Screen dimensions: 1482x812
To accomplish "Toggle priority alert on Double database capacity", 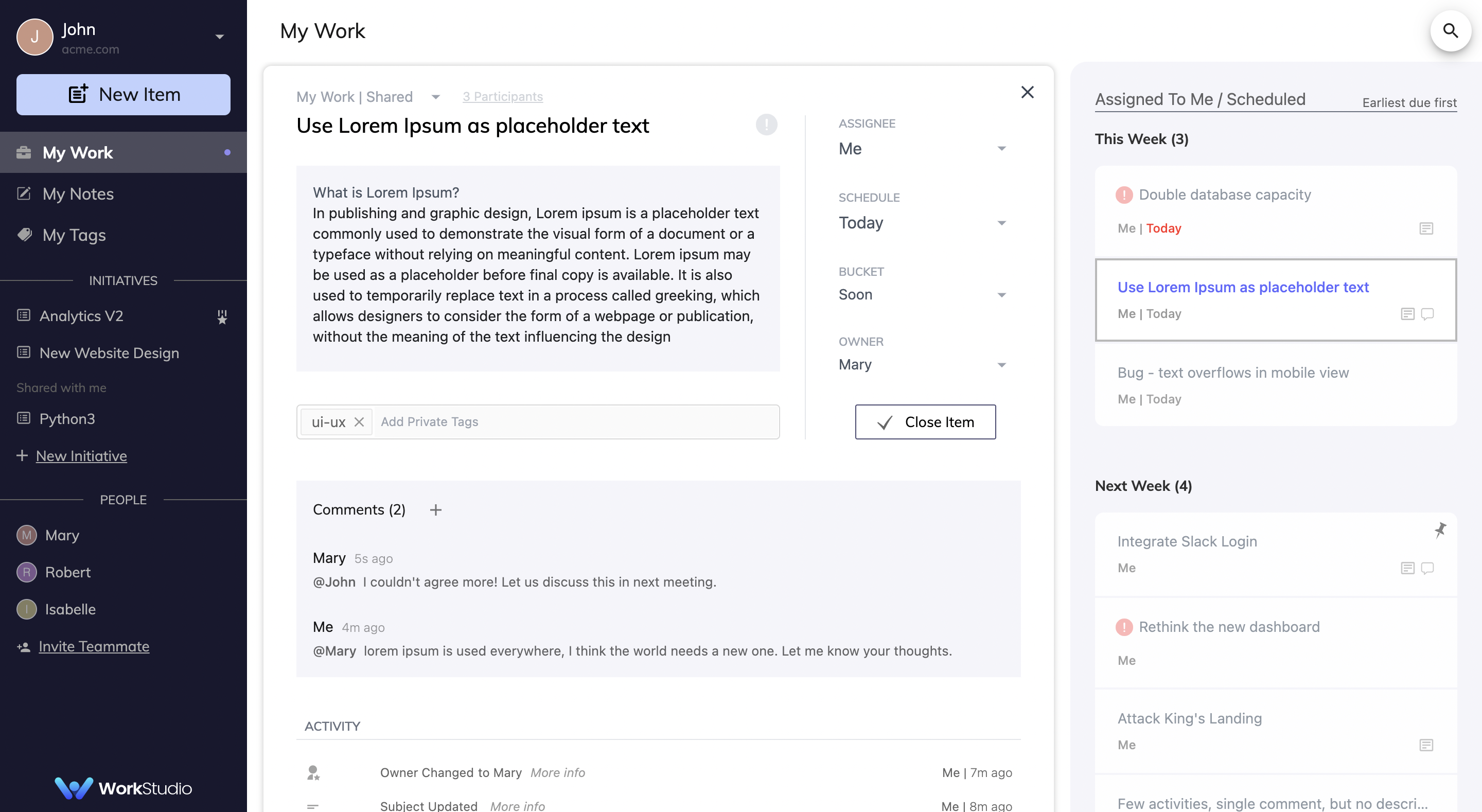I will click(1123, 195).
